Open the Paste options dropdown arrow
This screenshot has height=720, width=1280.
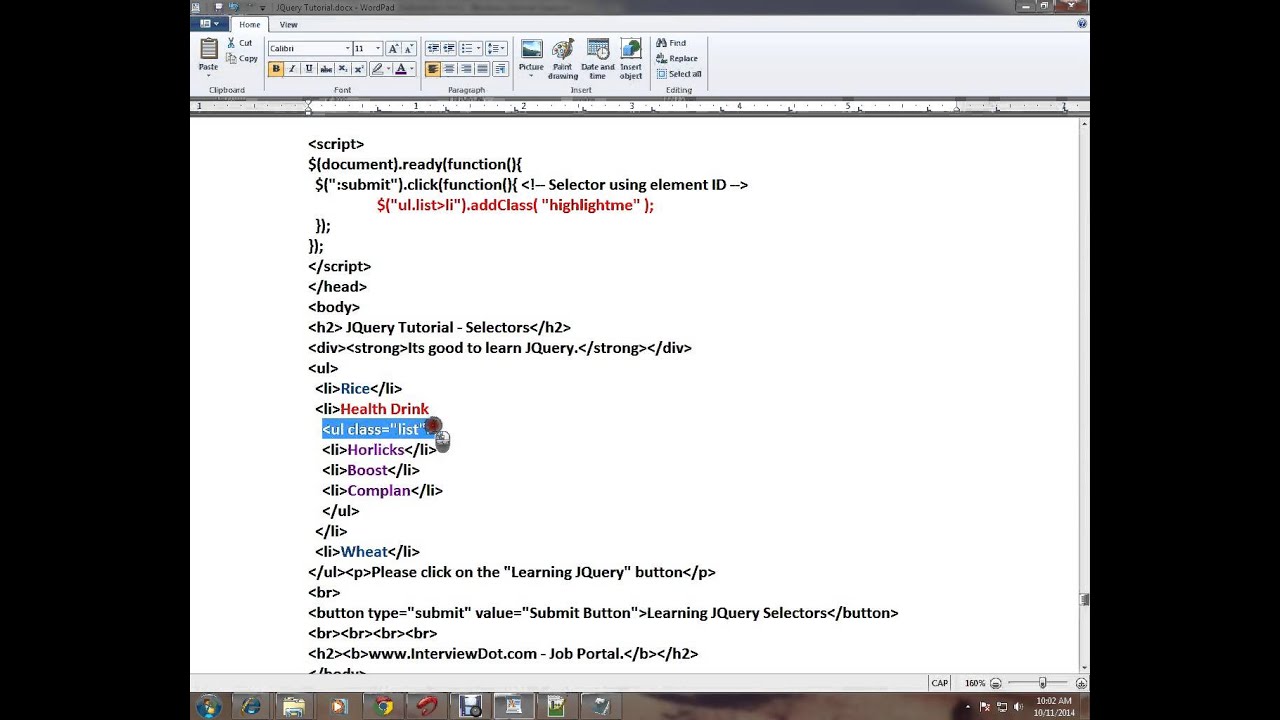[x=208, y=75]
